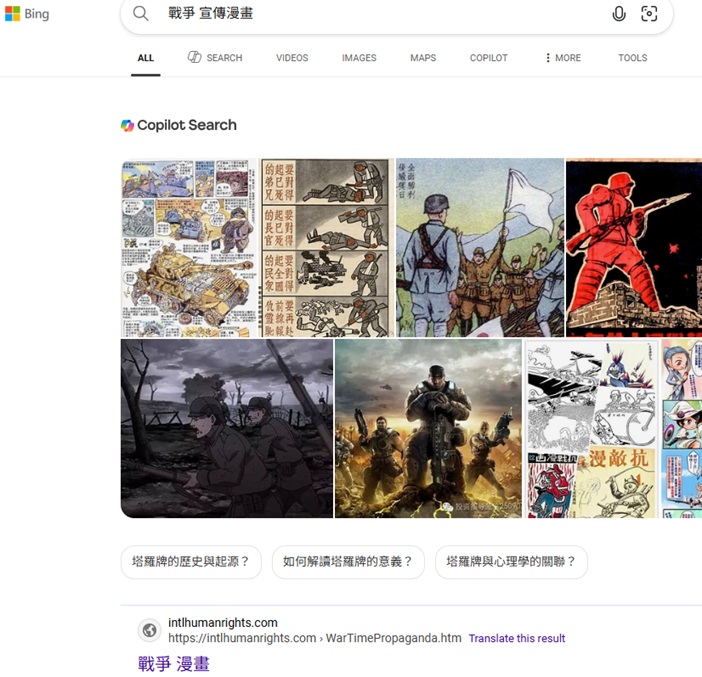
Task: Select the COPILOT tab
Action: click(489, 58)
